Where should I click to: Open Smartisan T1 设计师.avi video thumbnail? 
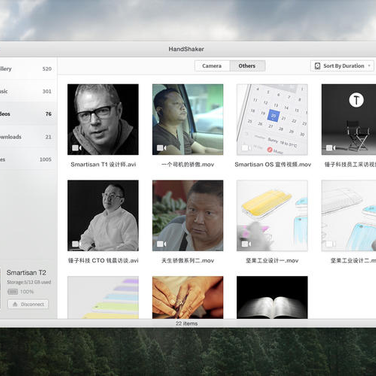click(x=103, y=119)
